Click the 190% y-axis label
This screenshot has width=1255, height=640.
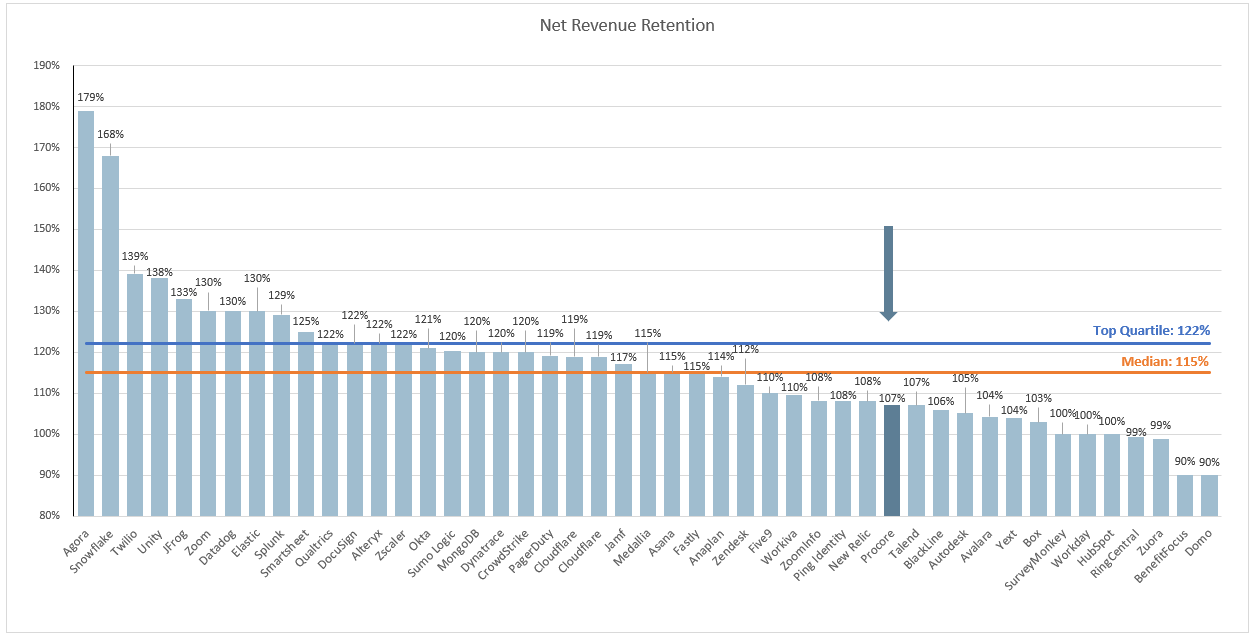tap(47, 65)
